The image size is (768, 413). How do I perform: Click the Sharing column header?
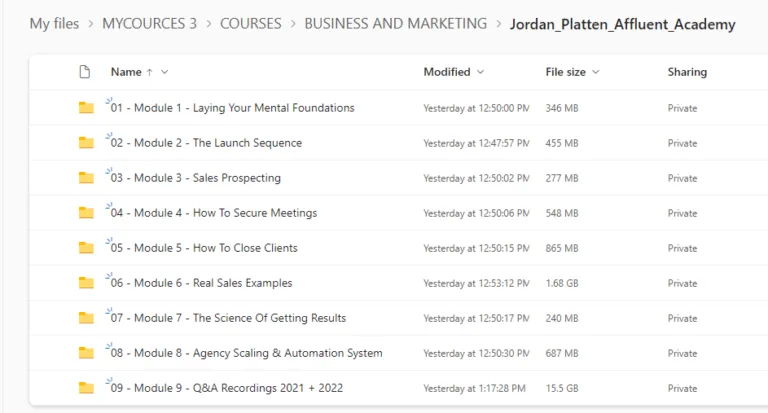[x=687, y=72]
